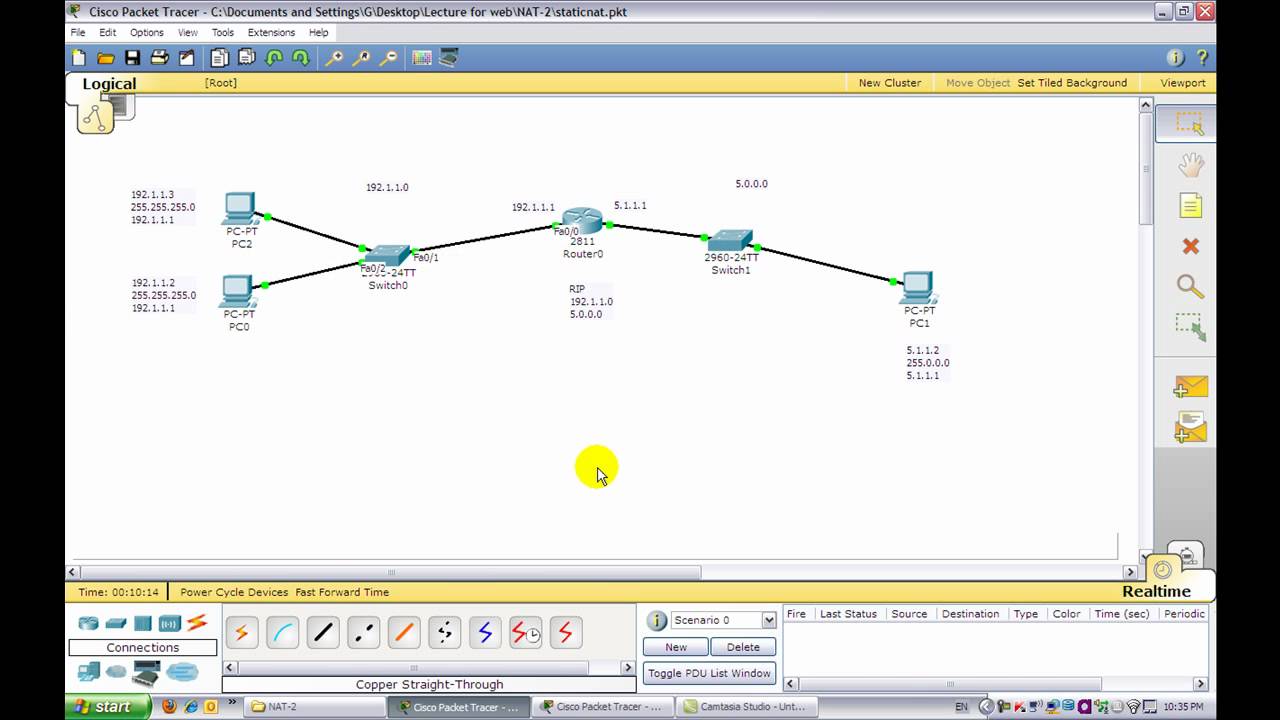Open the Extensions menu
The image size is (1280, 720).
pos(271,32)
